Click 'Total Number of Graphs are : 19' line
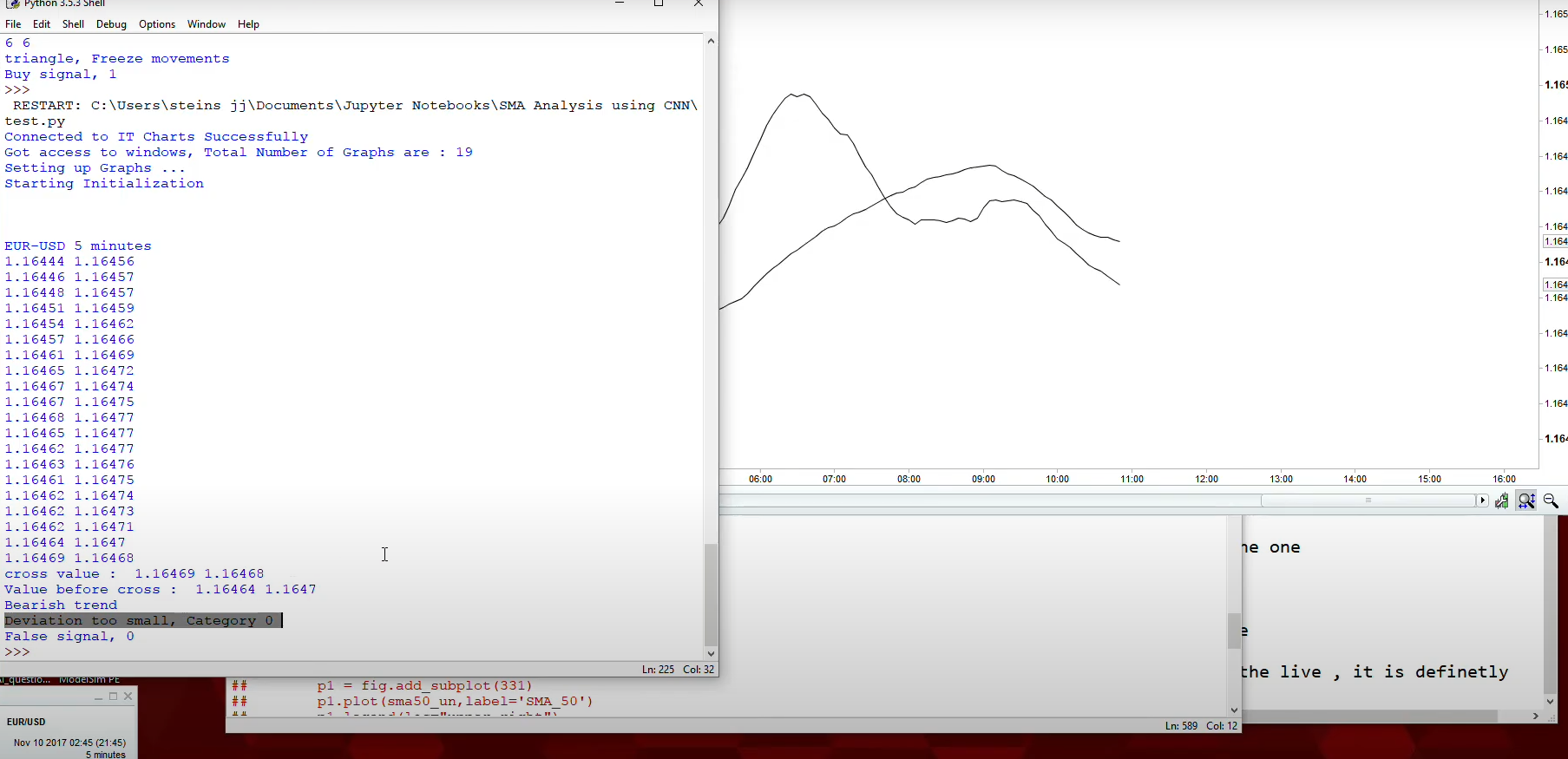 pos(239,153)
